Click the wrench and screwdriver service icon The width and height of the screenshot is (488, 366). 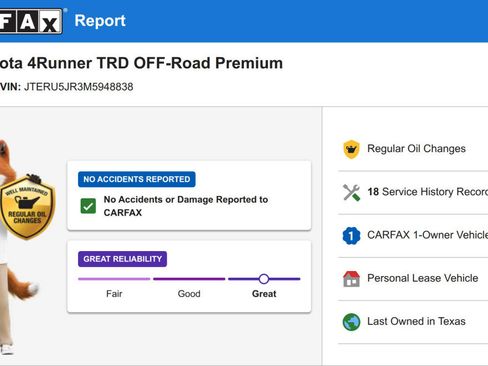(351, 192)
